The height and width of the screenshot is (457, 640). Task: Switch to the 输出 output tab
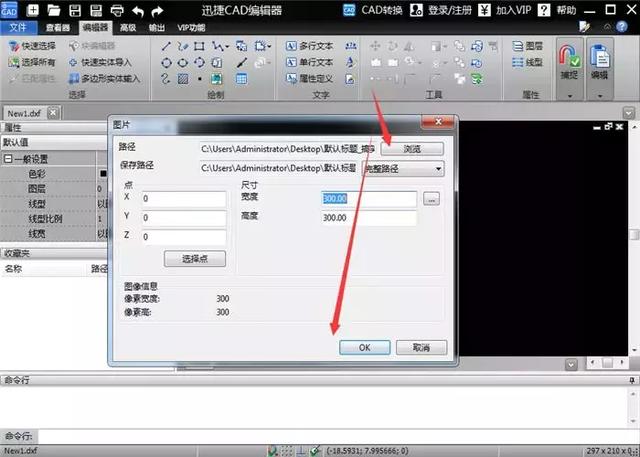(x=157, y=28)
